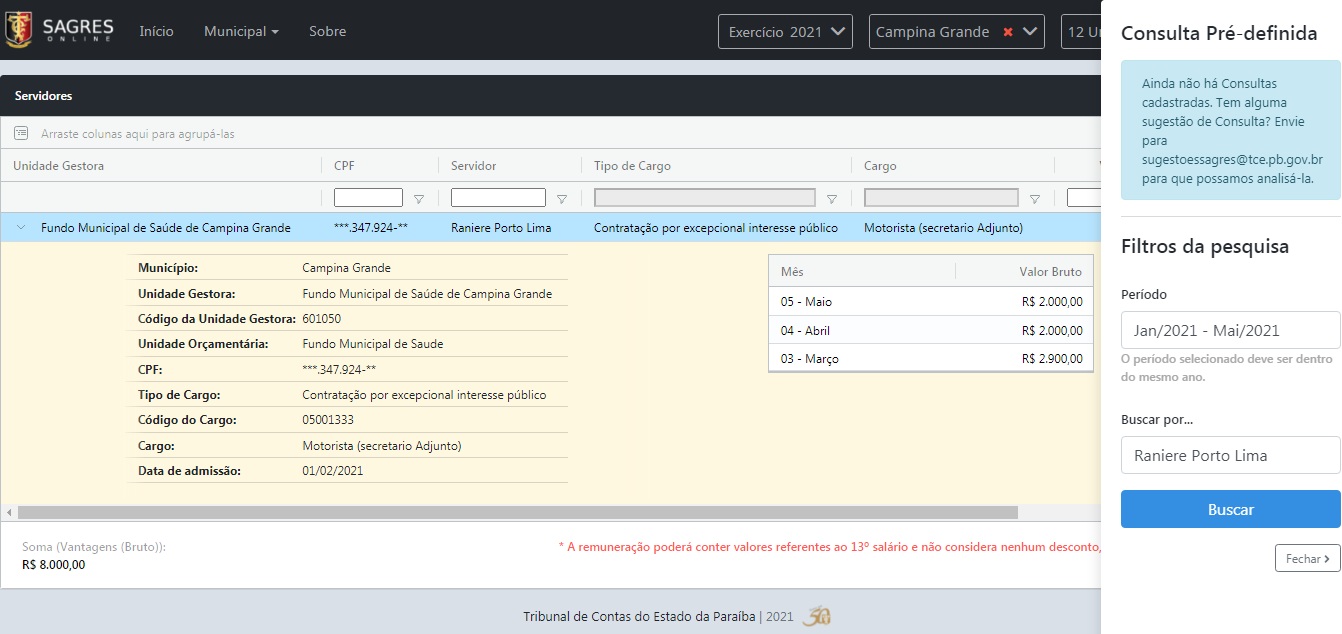This screenshot has height=634, width=1342.
Task: Select the '05 - Maio' row
Action: tap(931, 302)
